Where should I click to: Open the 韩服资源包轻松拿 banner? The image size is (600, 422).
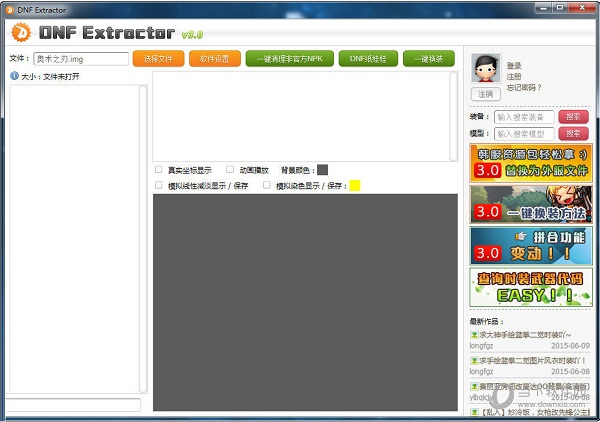(x=530, y=162)
